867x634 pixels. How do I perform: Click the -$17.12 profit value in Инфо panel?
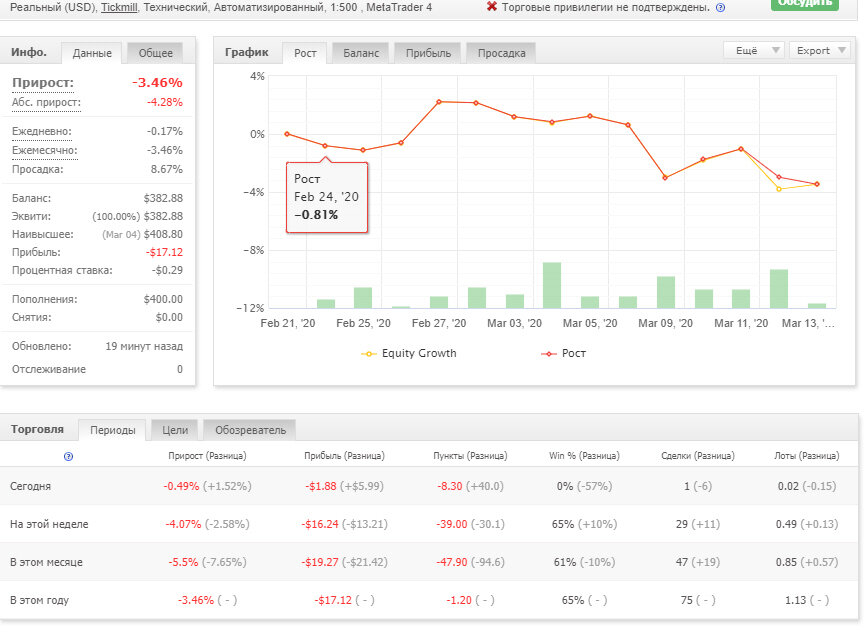click(164, 253)
